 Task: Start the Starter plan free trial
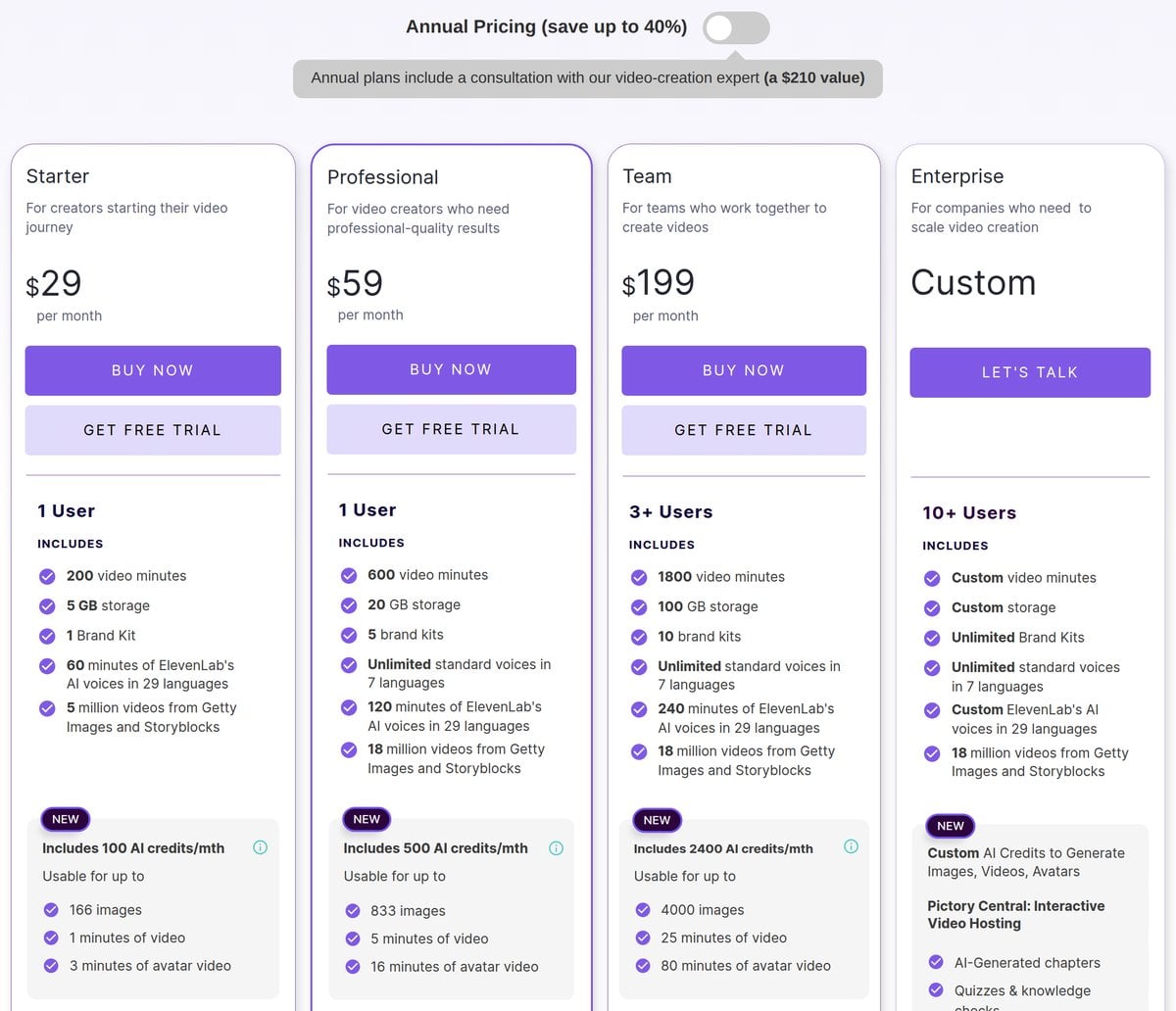153,430
